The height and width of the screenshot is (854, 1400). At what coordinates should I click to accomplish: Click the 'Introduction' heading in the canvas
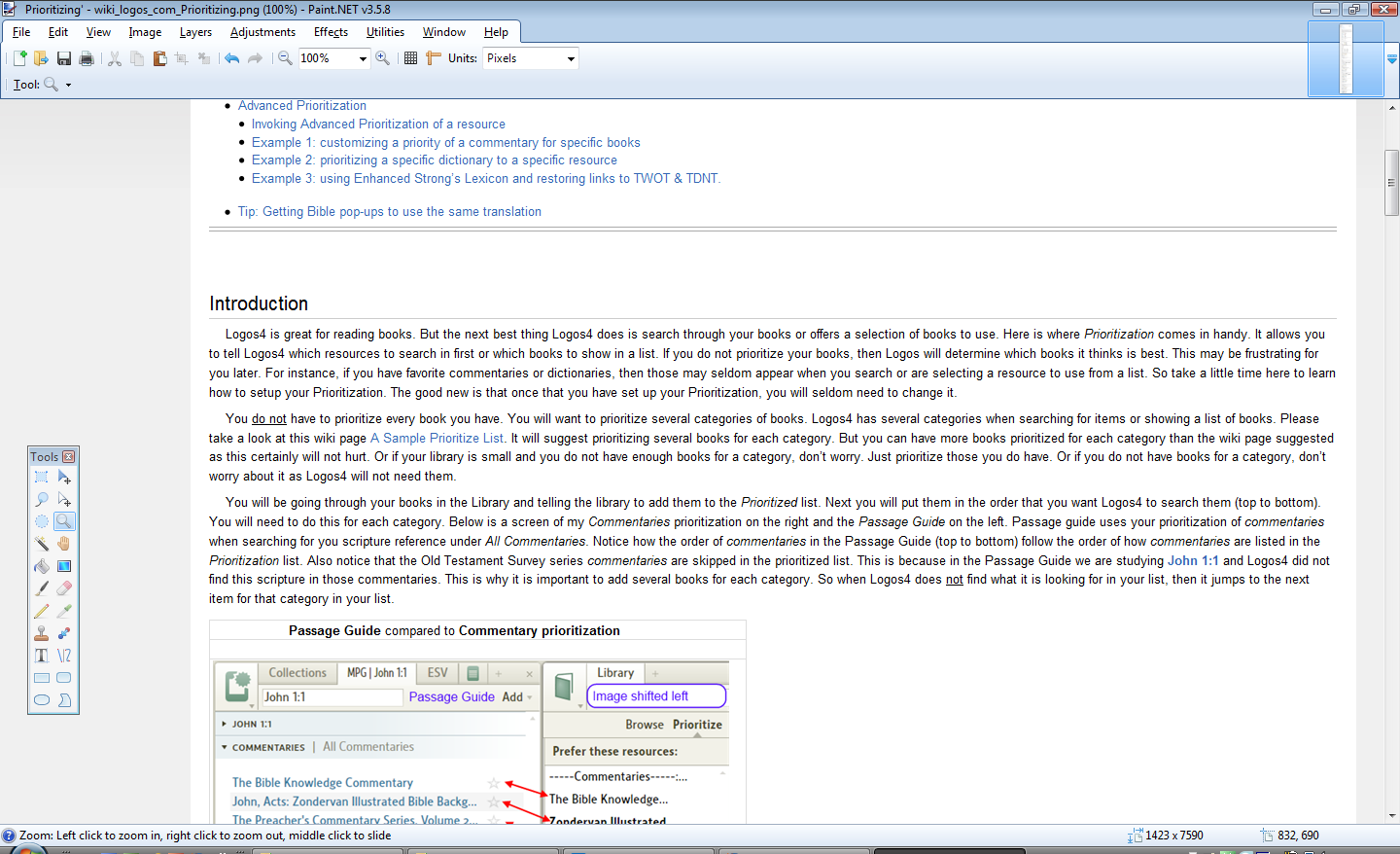pos(259,303)
